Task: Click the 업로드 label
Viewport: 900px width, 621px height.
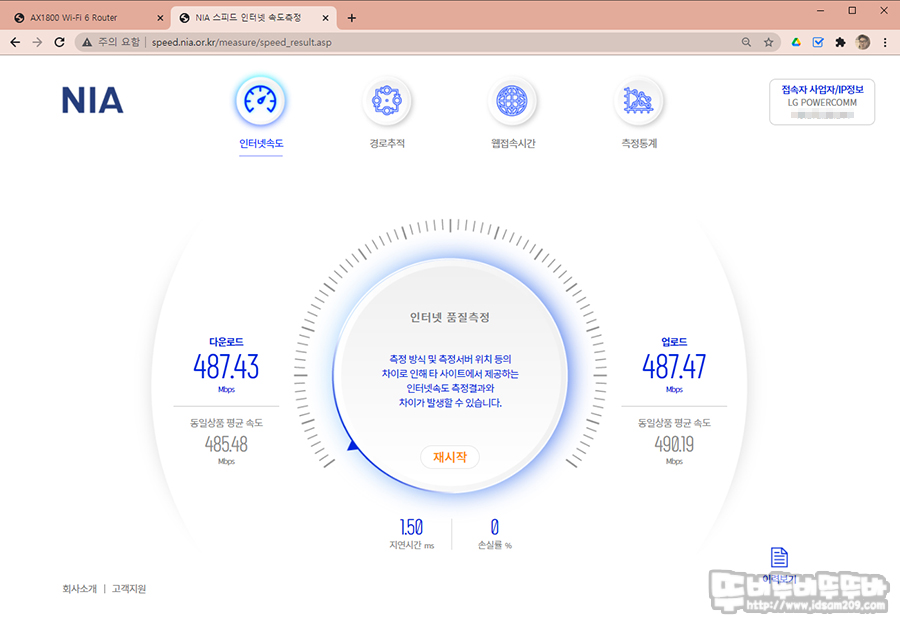Action: pos(674,342)
